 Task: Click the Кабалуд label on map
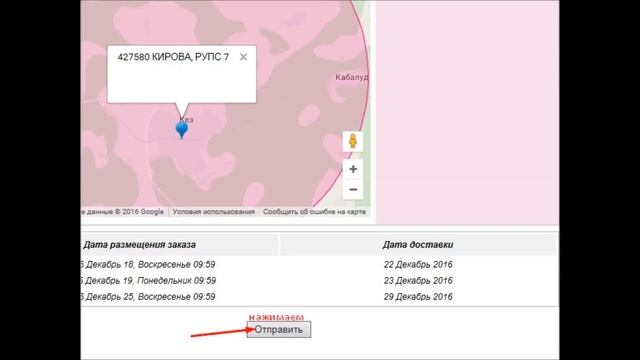coord(352,77)
